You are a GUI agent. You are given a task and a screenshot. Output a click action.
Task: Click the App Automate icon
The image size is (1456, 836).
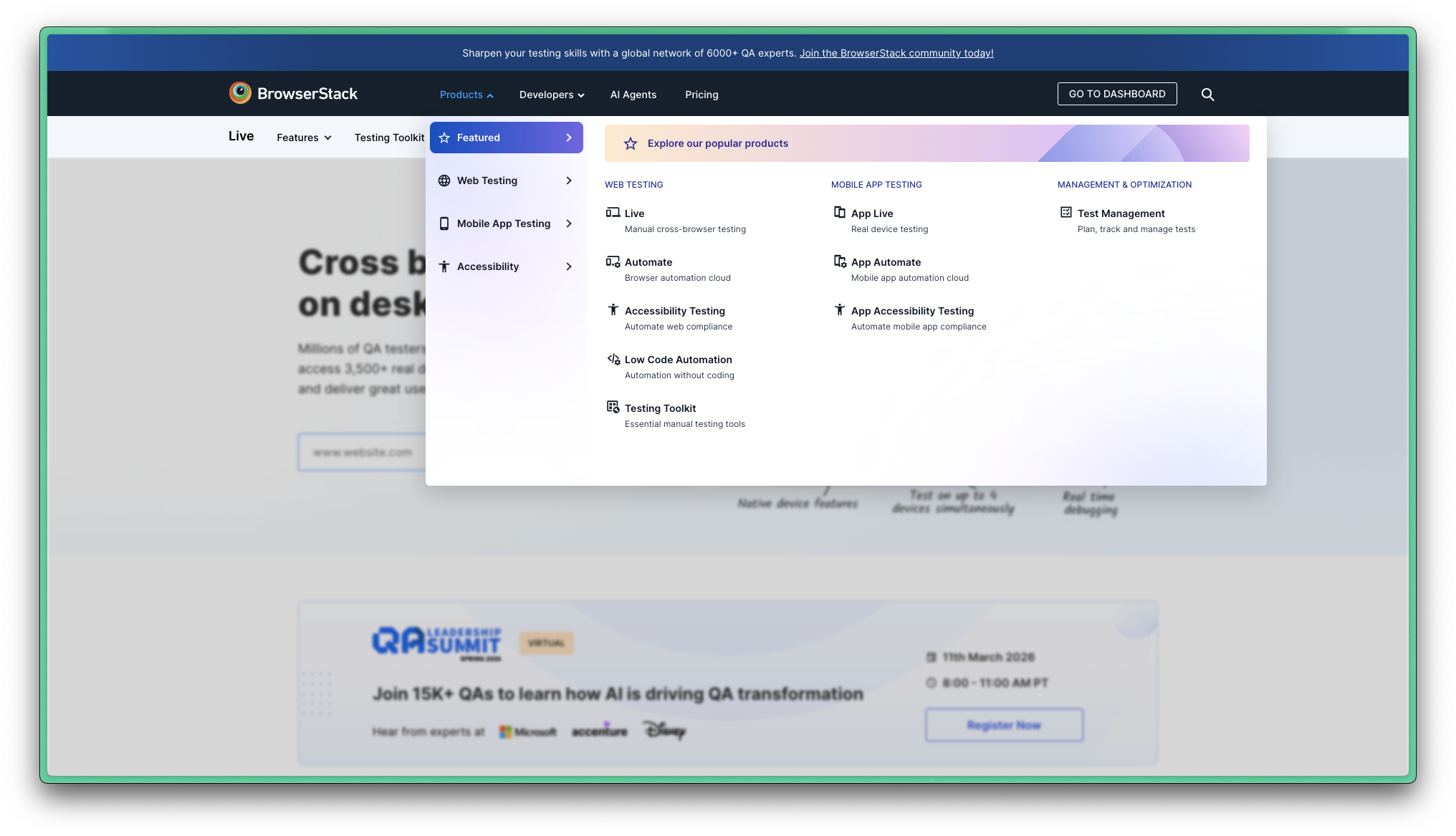[x=840, y=261]
